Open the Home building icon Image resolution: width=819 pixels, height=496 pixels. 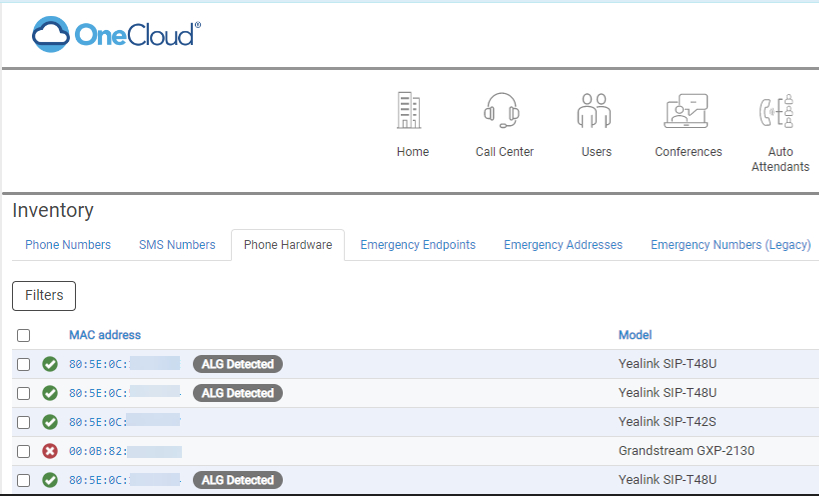pyautogui.click(x=408, y=110)
